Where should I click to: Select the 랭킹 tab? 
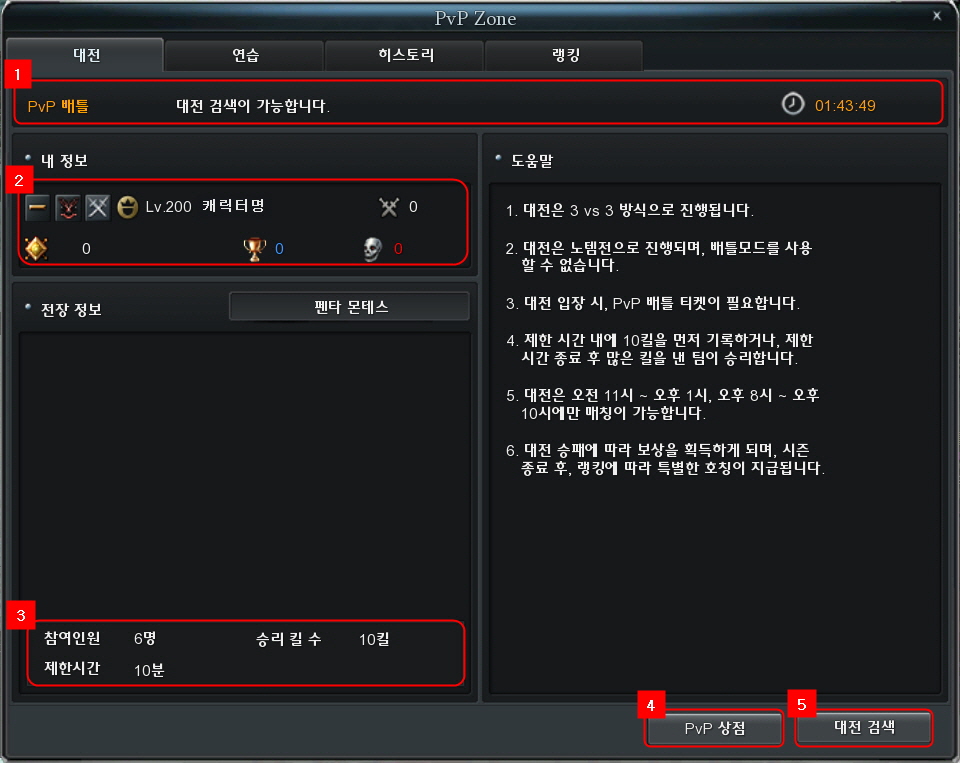click(x=564, y=56)
